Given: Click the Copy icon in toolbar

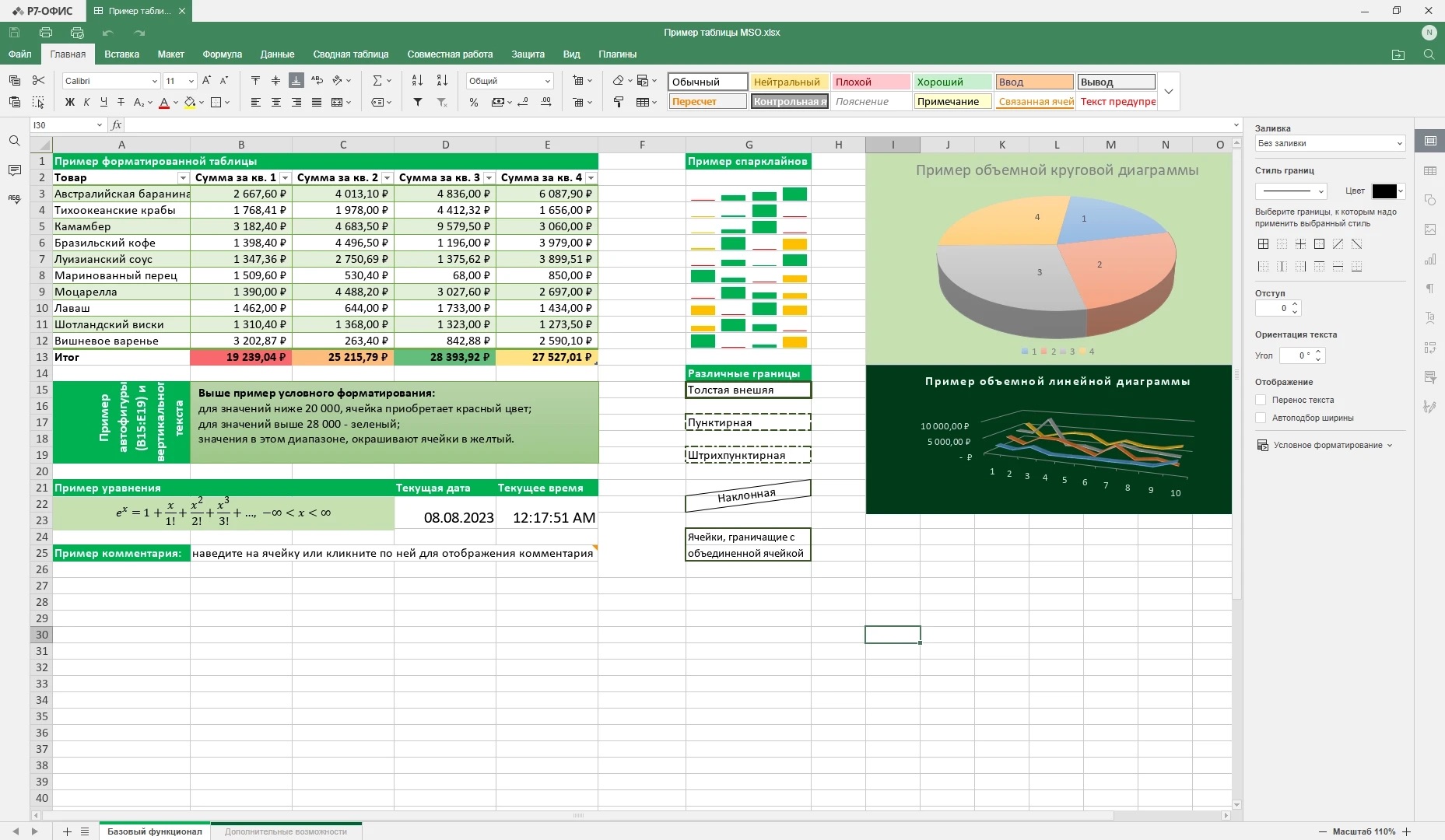Looking at the screenshot, I should pyautogui.click(x=14, y=80).
